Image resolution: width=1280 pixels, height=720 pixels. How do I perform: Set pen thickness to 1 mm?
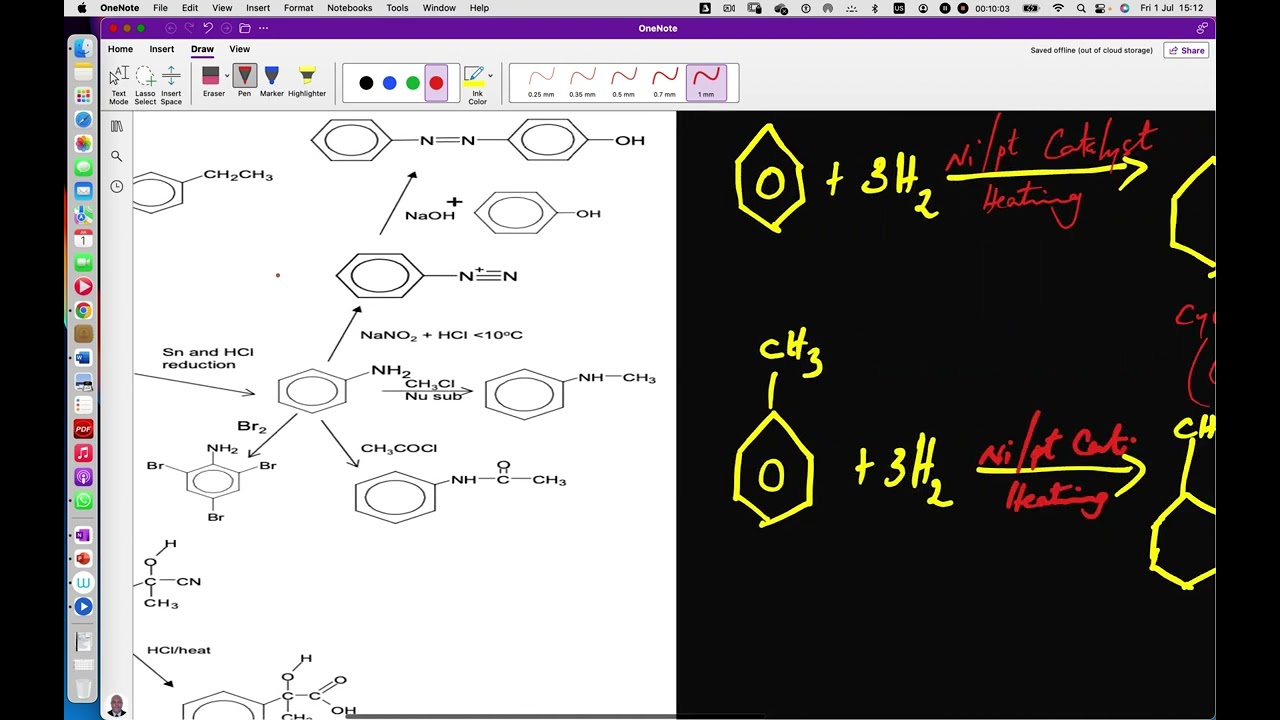(x=706, y=82)
